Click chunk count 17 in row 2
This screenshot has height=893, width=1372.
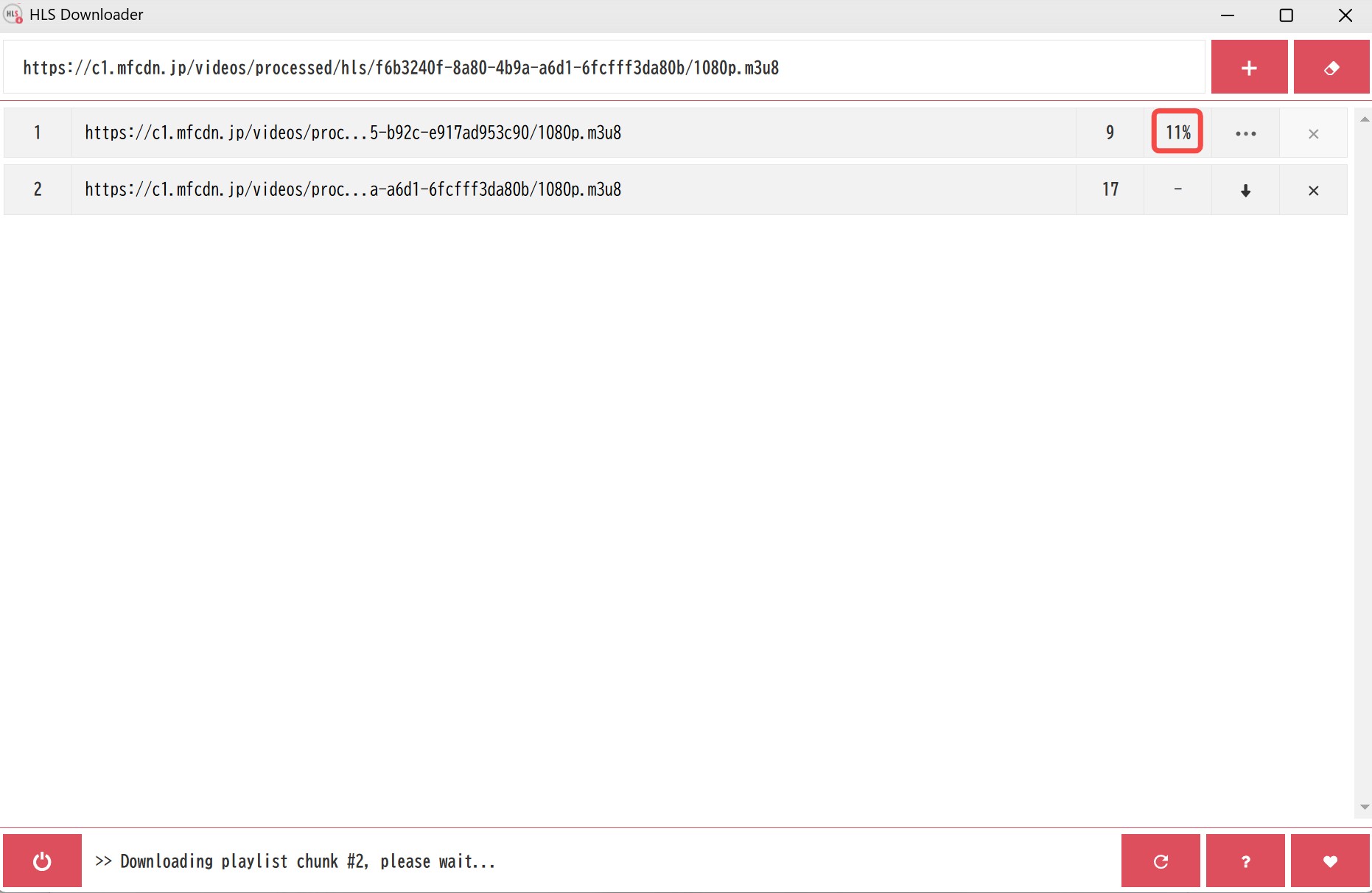tap(1110, 190)
